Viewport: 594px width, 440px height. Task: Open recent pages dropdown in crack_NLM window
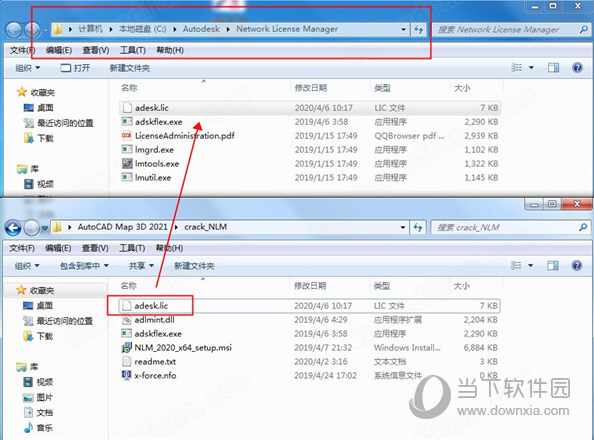click(45, 228)
